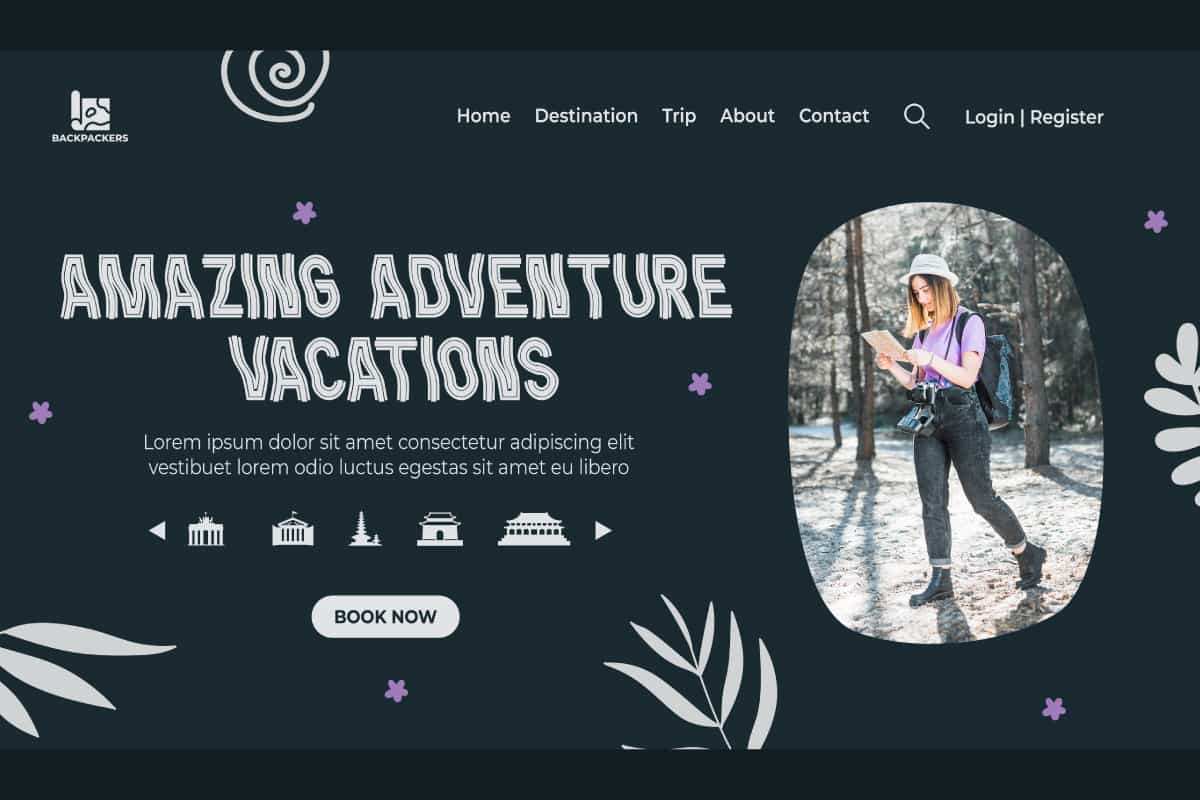
Task: Select the Brandenburg Gate landmark icon
Action: [x=206, y=530]
